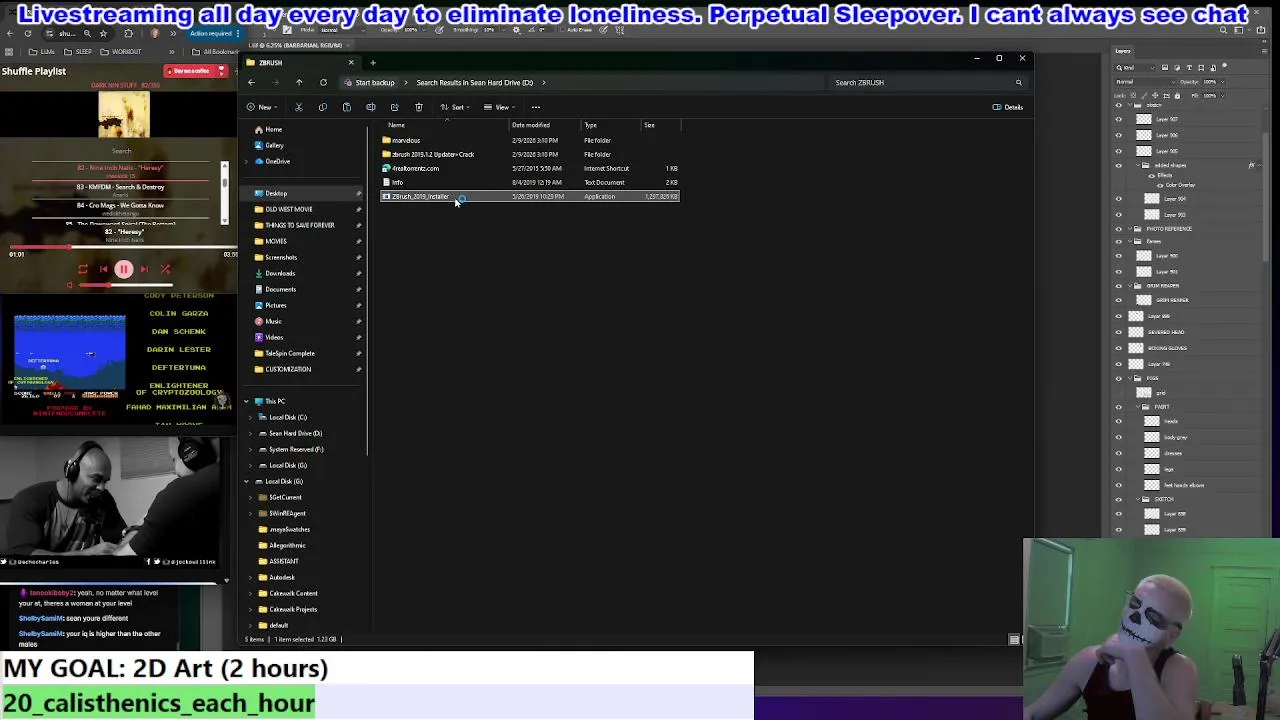Select the zbrush 2019.1.2 Update+Crack folder
The width and height of the screenshot is (1280, 720).
tap(530, 154)
